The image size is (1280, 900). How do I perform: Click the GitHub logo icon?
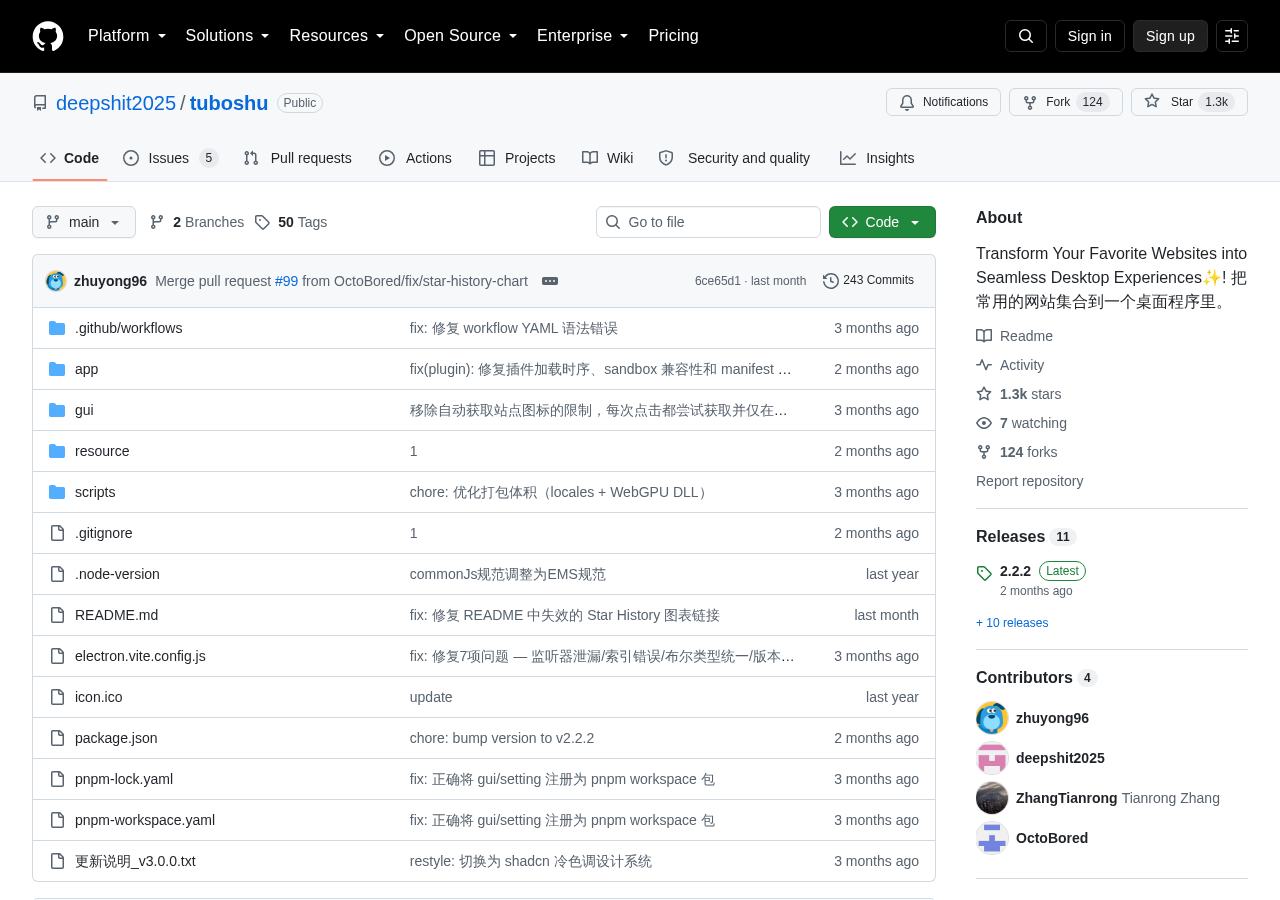point(48,36)
